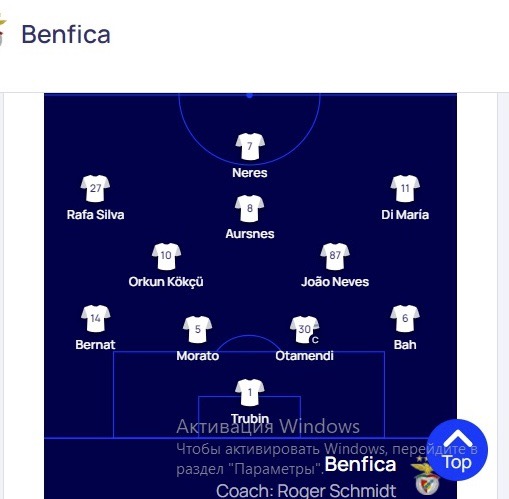Click the Coach: Roger Schmidt text

pyautogui.click(x=306, y=491)
